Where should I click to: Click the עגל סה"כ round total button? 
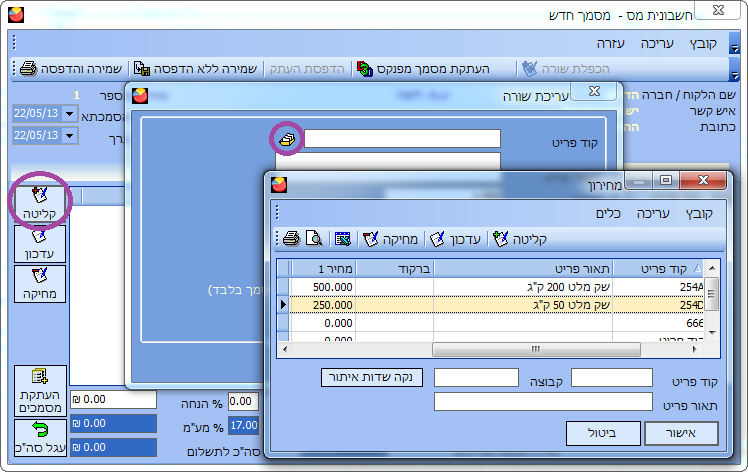click(x=40, y=438)
